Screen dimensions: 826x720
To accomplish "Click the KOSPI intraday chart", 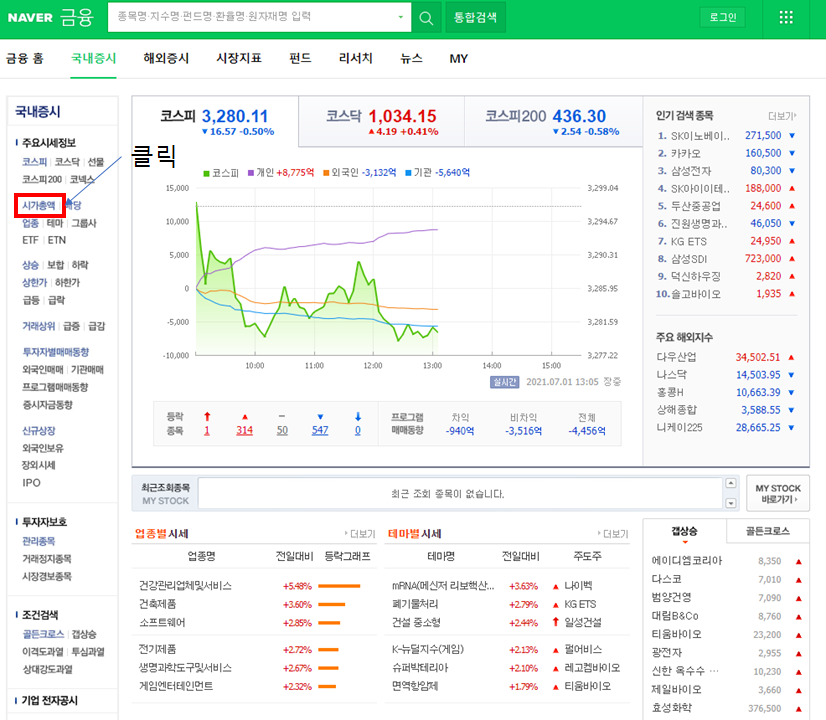I will (389, 271).
